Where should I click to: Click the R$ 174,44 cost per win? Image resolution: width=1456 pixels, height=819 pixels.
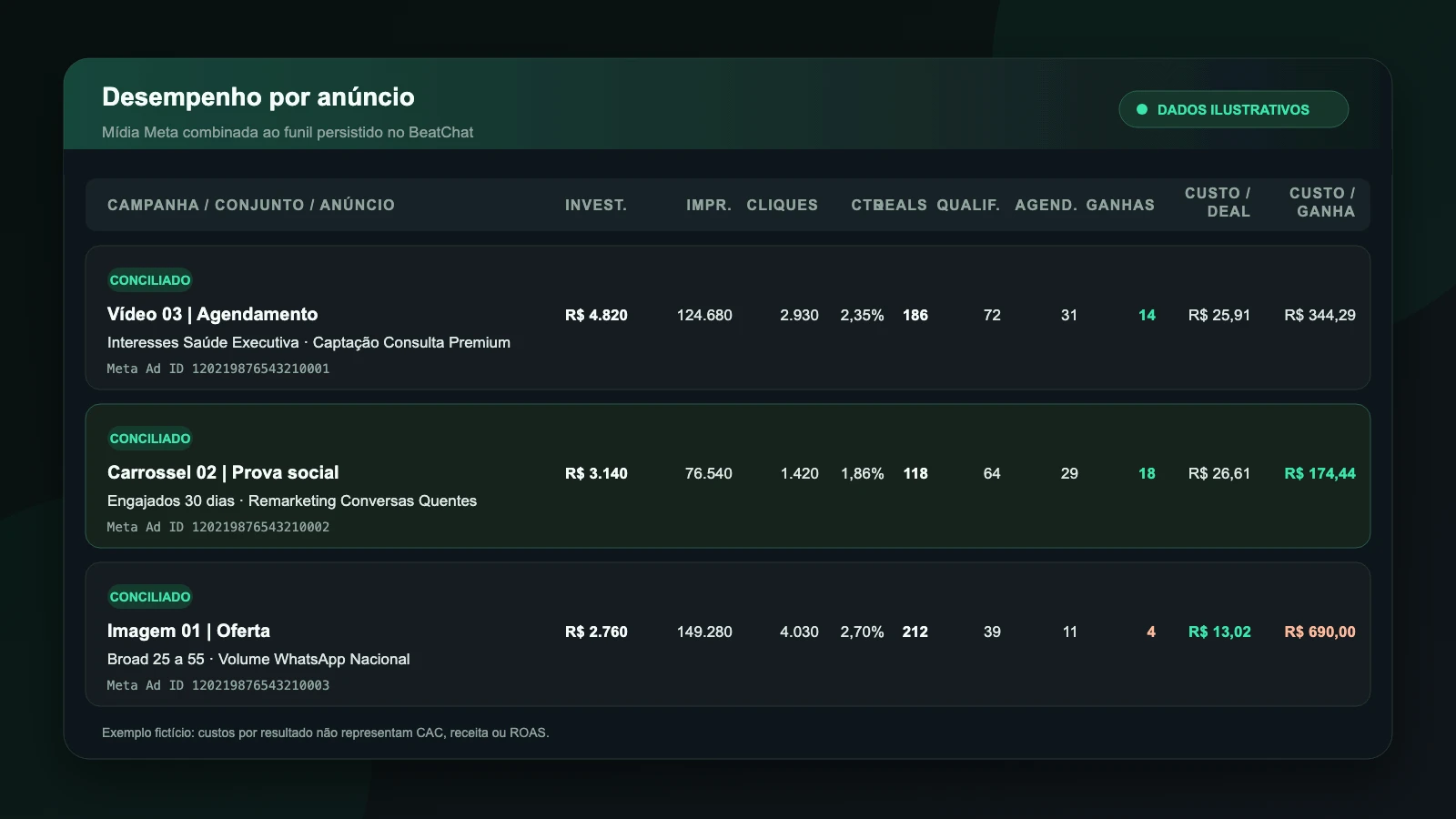click(x=1319, y=473)
